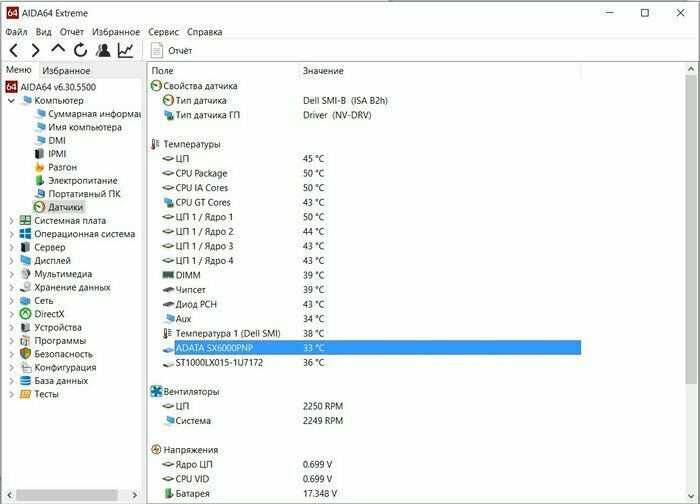Click the Значение column header
The image size is (700, 504).
322,71
